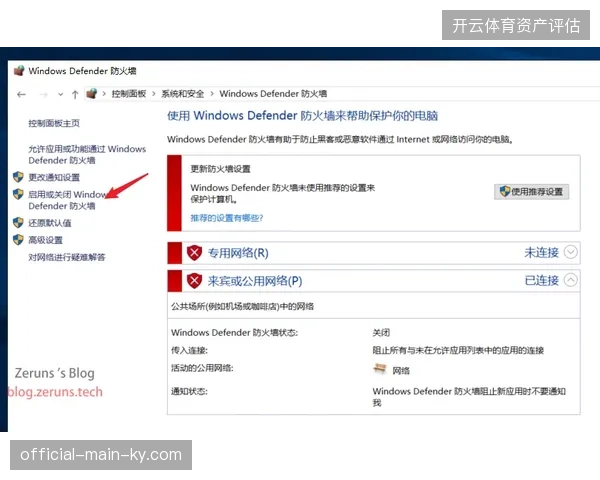Open 允许应用或功能通过 Windows Defender 防火墙

pyautogui.click(x=87, y=155)
